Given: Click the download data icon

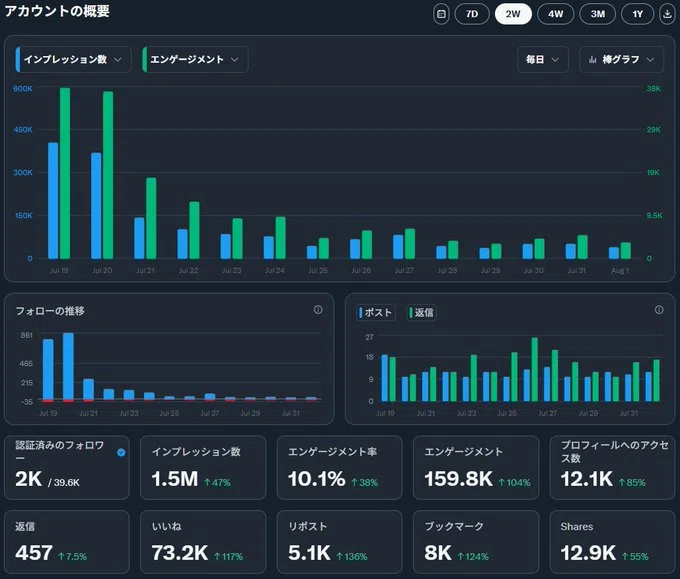Looking at the screenshot, I should point(667,14).
